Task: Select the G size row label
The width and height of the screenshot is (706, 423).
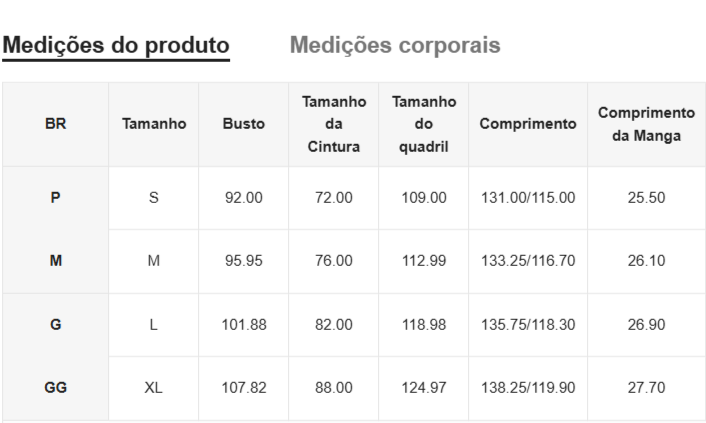Action: coord(56,325)
